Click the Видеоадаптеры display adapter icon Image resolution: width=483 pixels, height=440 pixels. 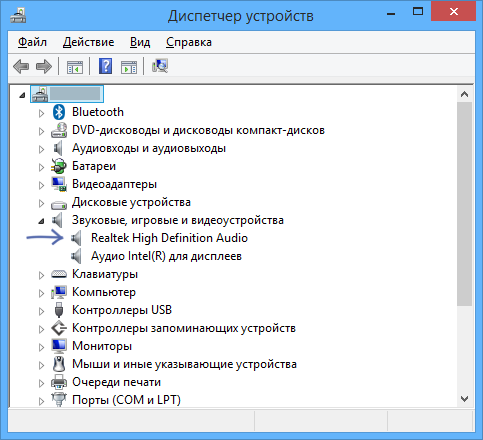(x=59, y=184)
